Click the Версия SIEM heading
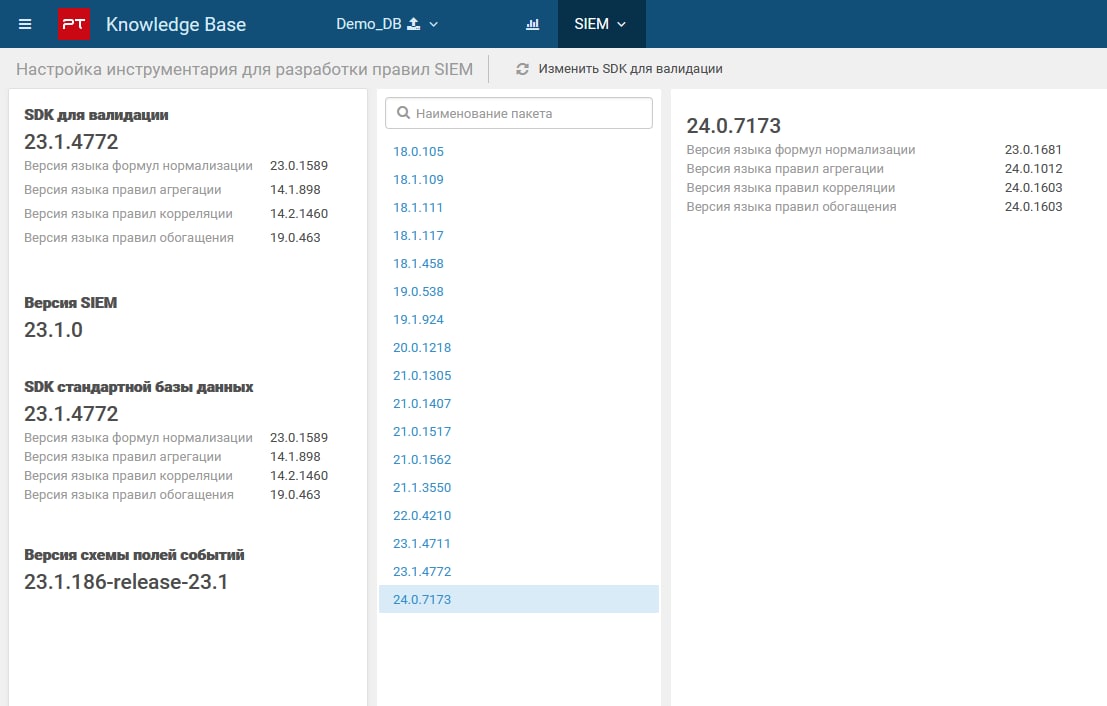 tap(71, 303)
